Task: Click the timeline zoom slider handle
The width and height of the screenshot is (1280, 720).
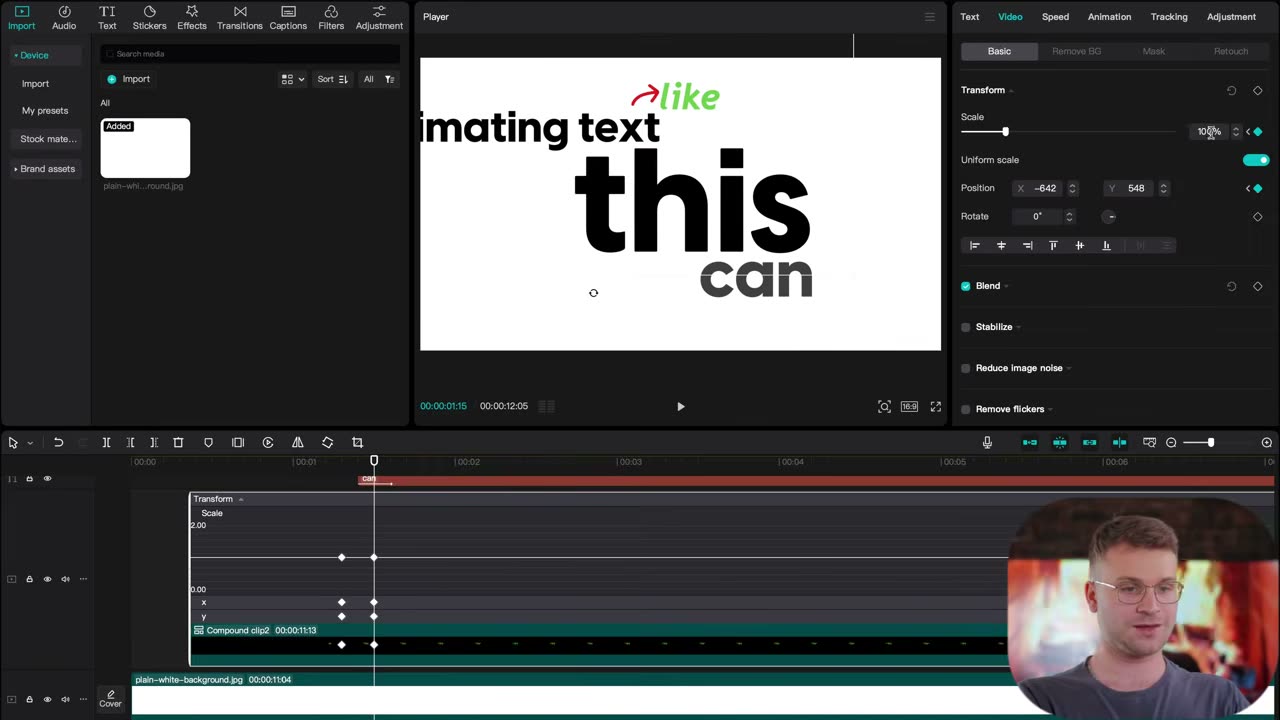Action: [x=1210, y=442]
